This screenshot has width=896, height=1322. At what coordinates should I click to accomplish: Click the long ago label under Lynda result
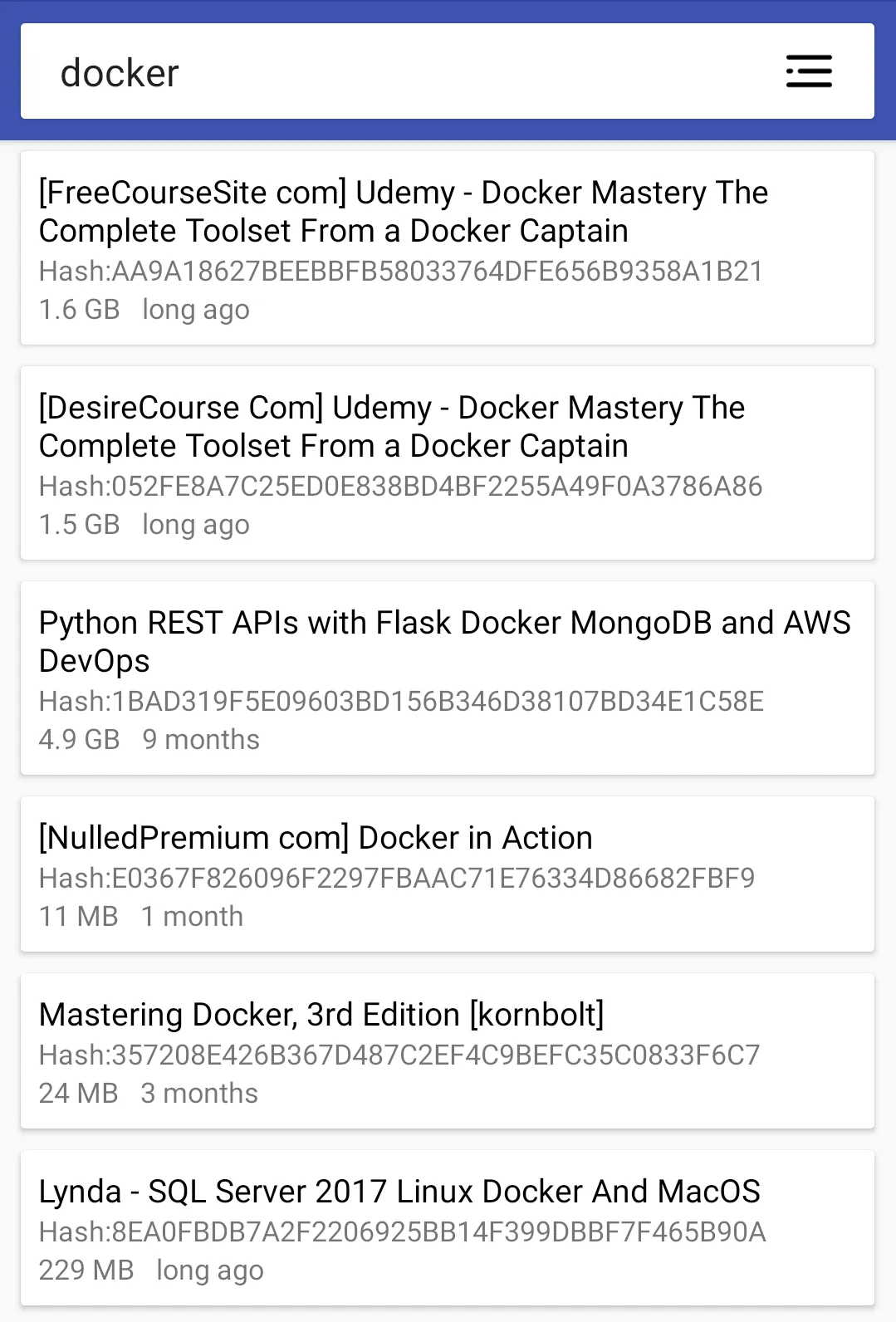coord(209,1269)
